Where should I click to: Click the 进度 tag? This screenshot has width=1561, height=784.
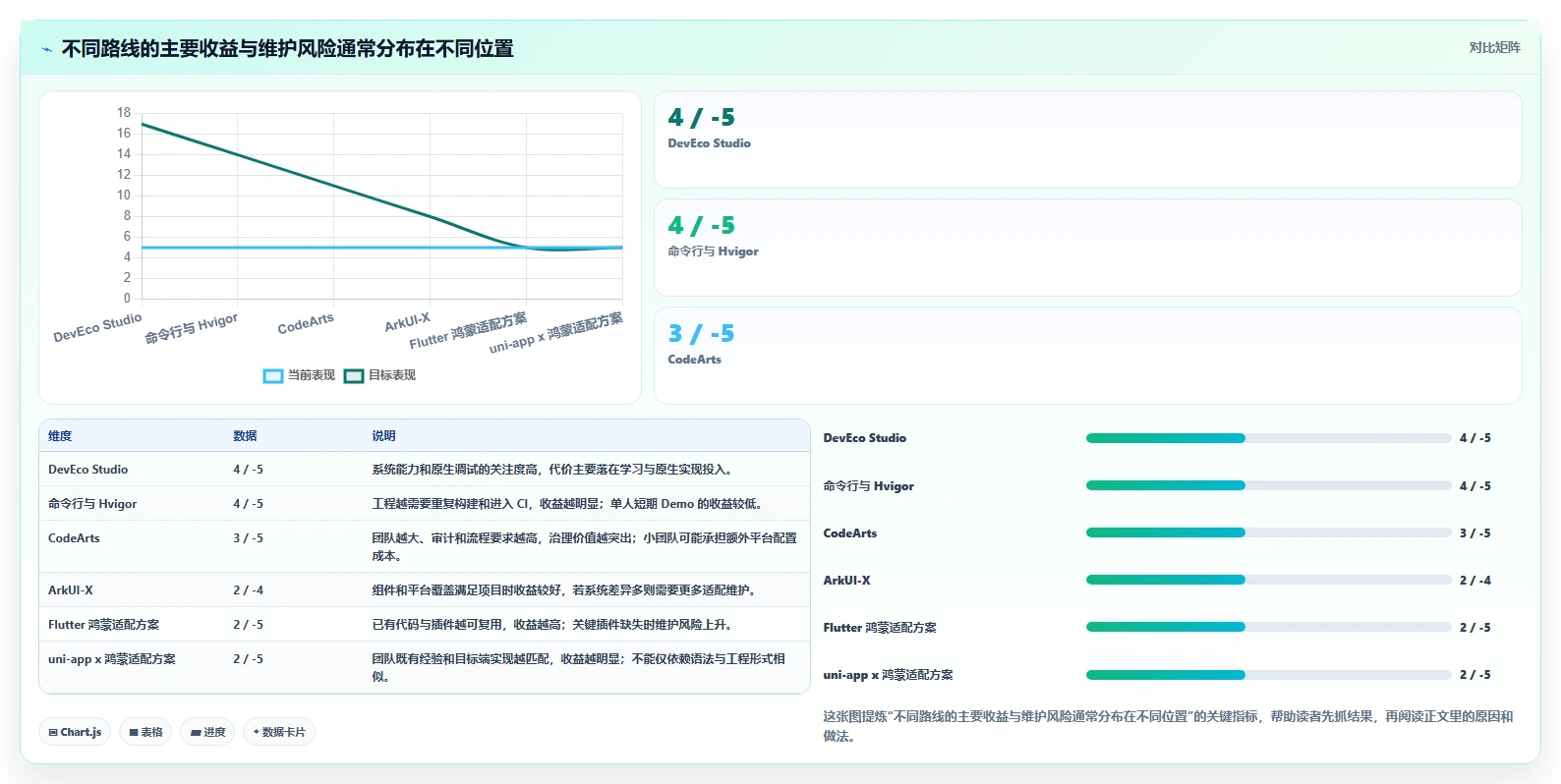point(207,732)
